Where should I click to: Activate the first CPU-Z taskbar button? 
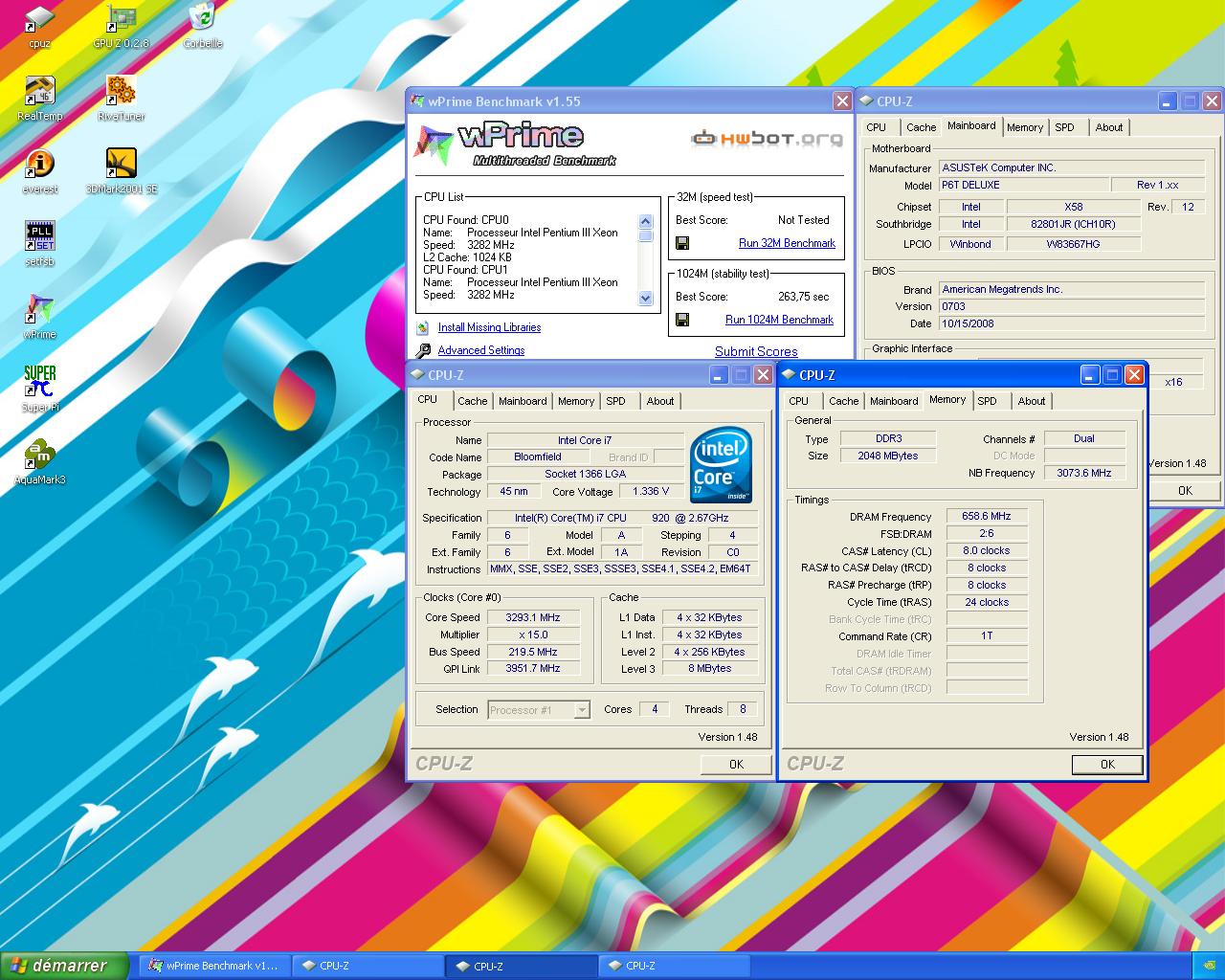(367, 966)
